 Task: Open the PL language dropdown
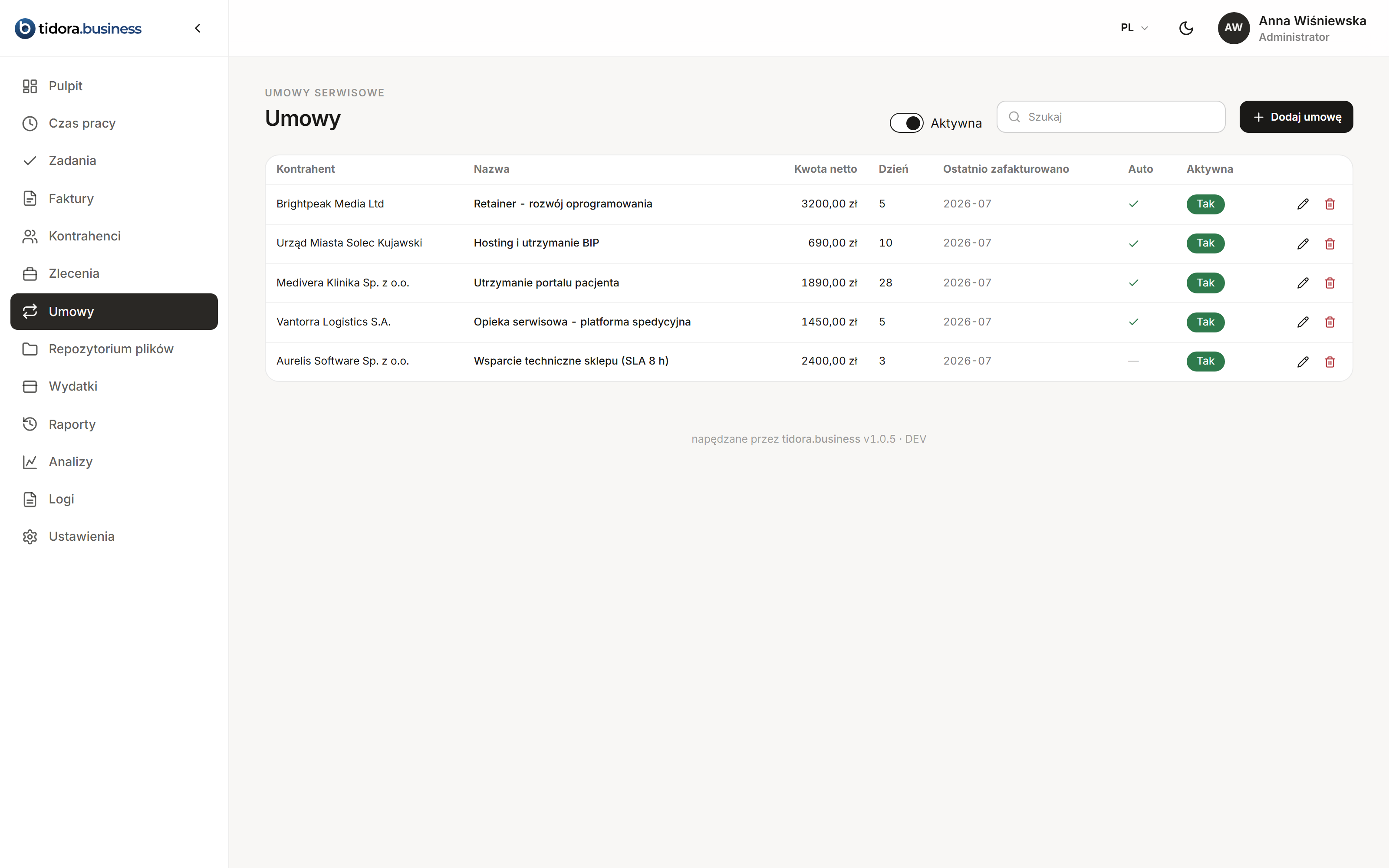(1134, 28)
